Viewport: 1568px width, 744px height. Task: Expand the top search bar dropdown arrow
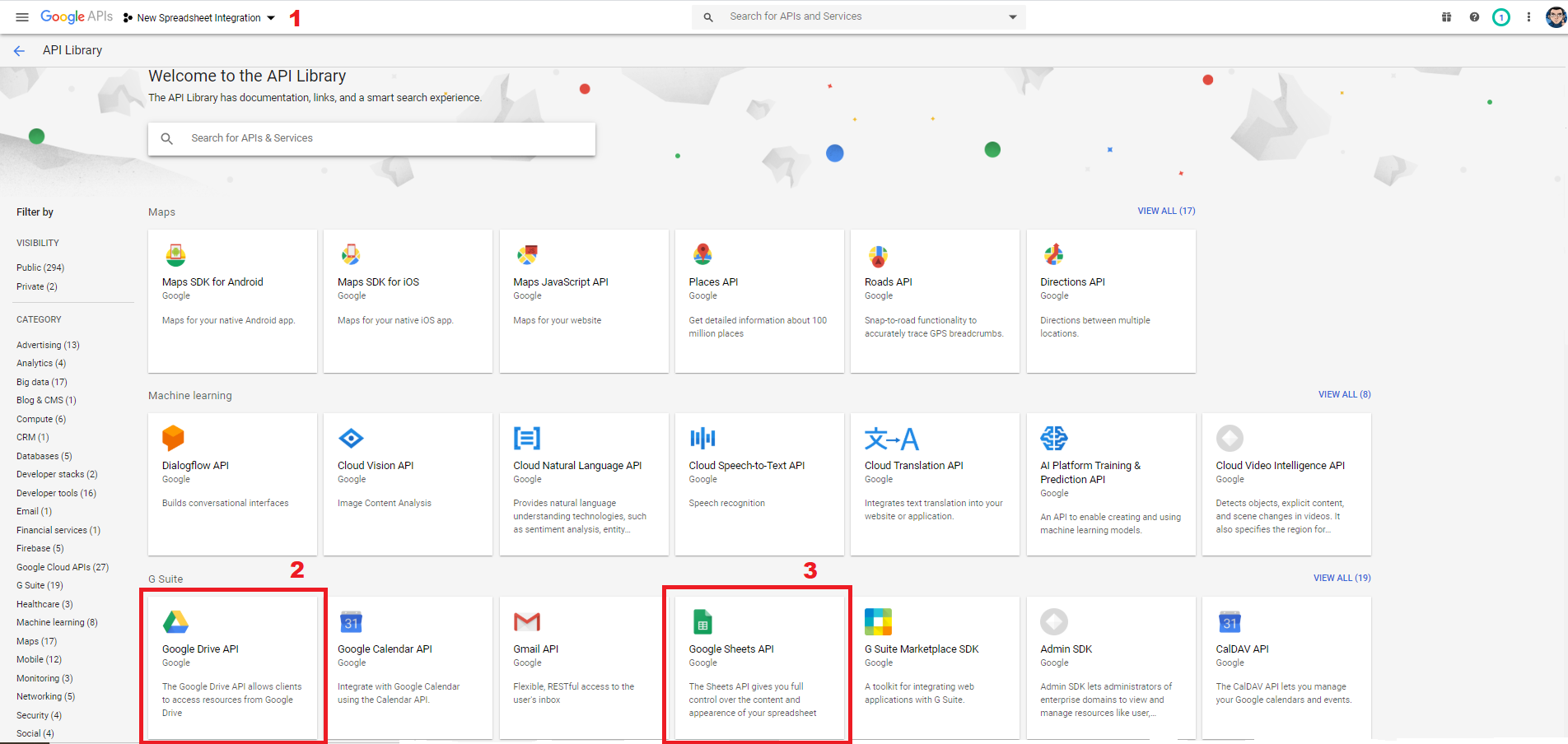coord(1013,16)
